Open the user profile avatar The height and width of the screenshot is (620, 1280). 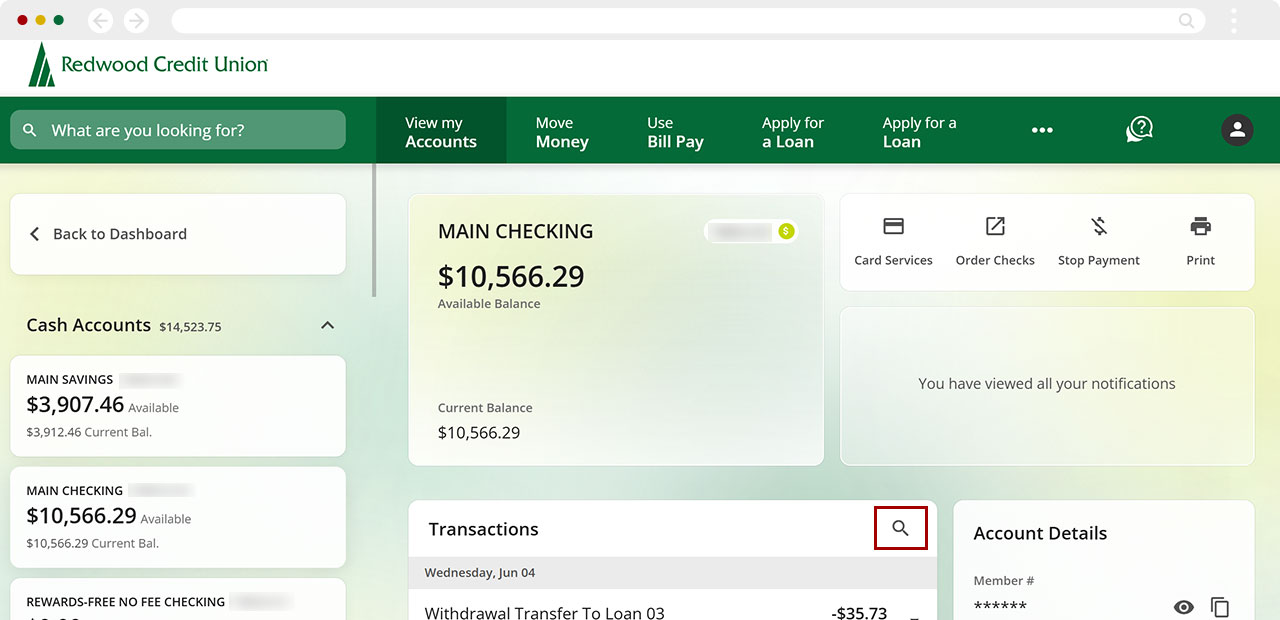pyautogui.click(x=1237, y=130)
